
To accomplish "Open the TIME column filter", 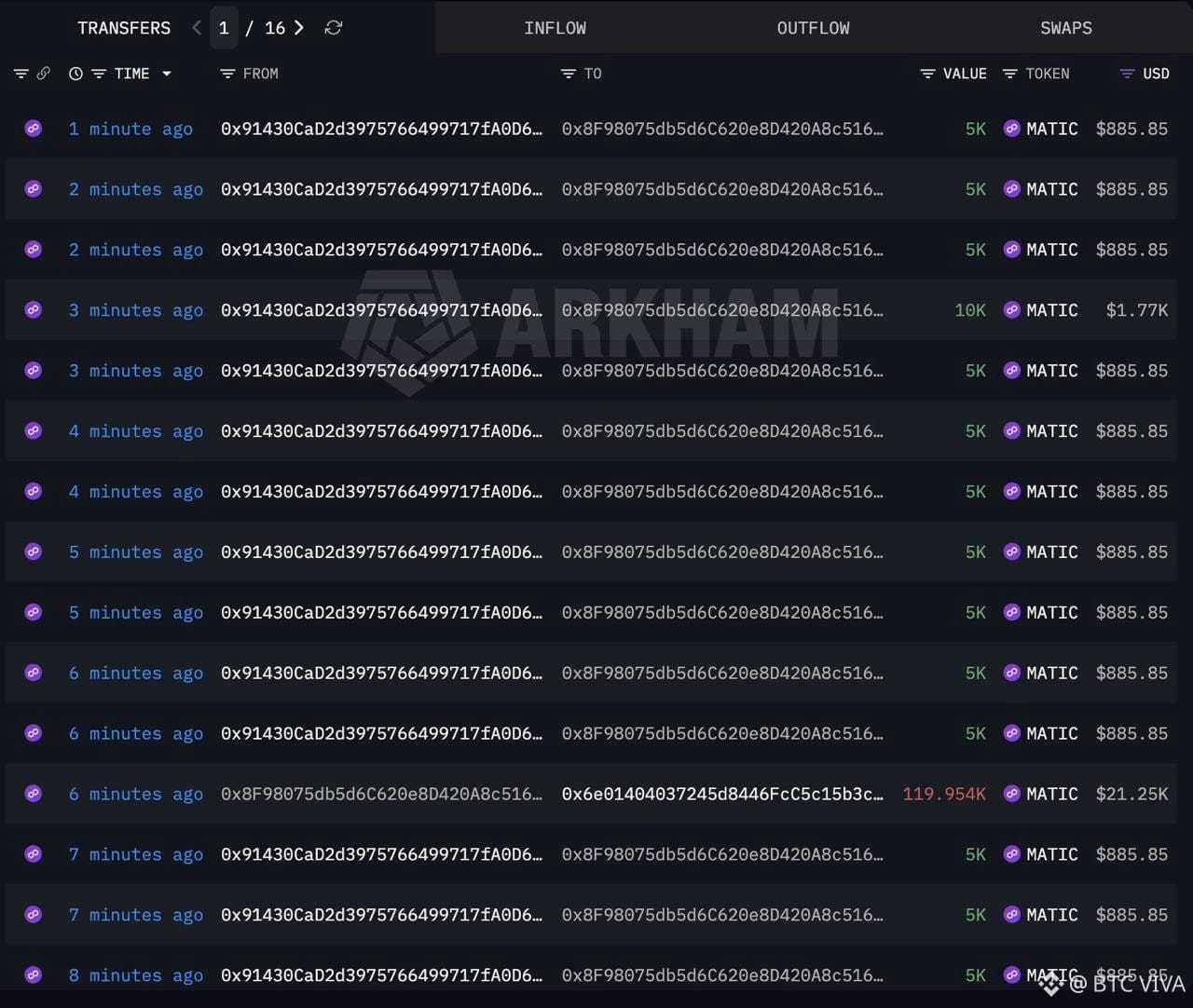I will click(x=98, y=74).
